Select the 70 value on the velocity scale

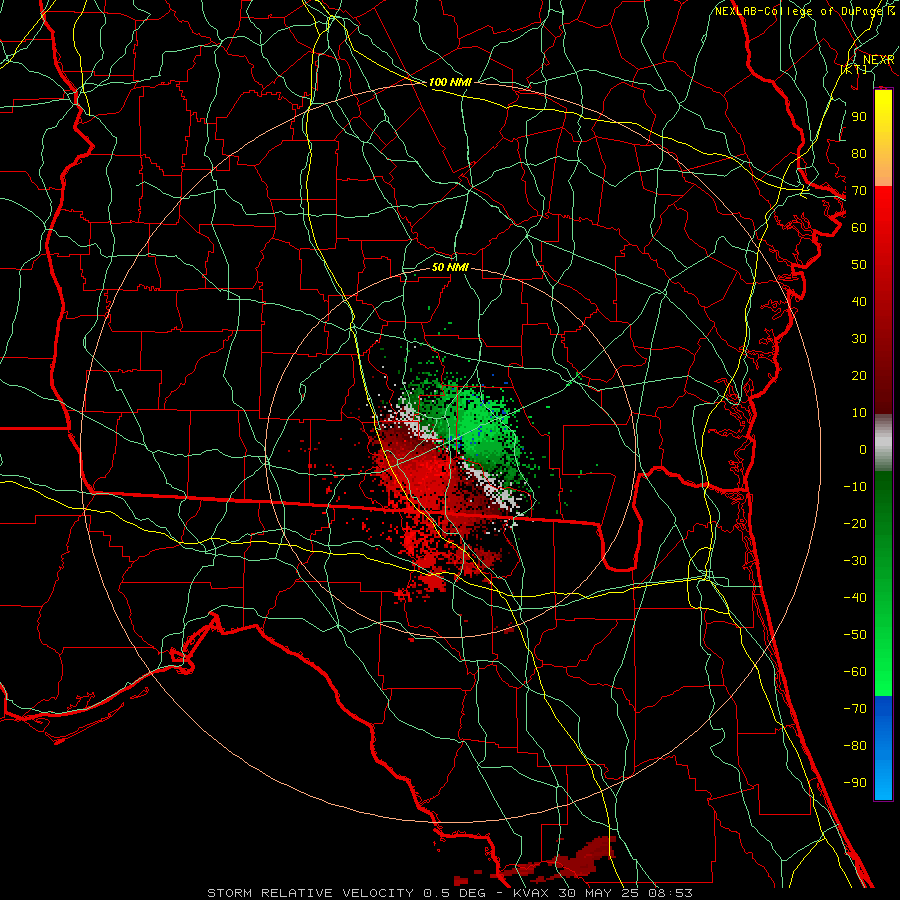[x=859, y=191]
